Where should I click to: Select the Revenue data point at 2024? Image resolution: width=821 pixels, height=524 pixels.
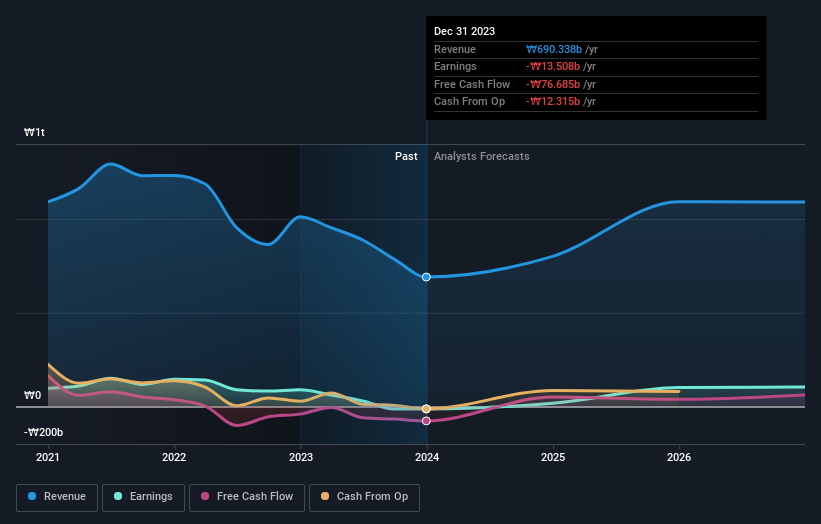[426, 277]
